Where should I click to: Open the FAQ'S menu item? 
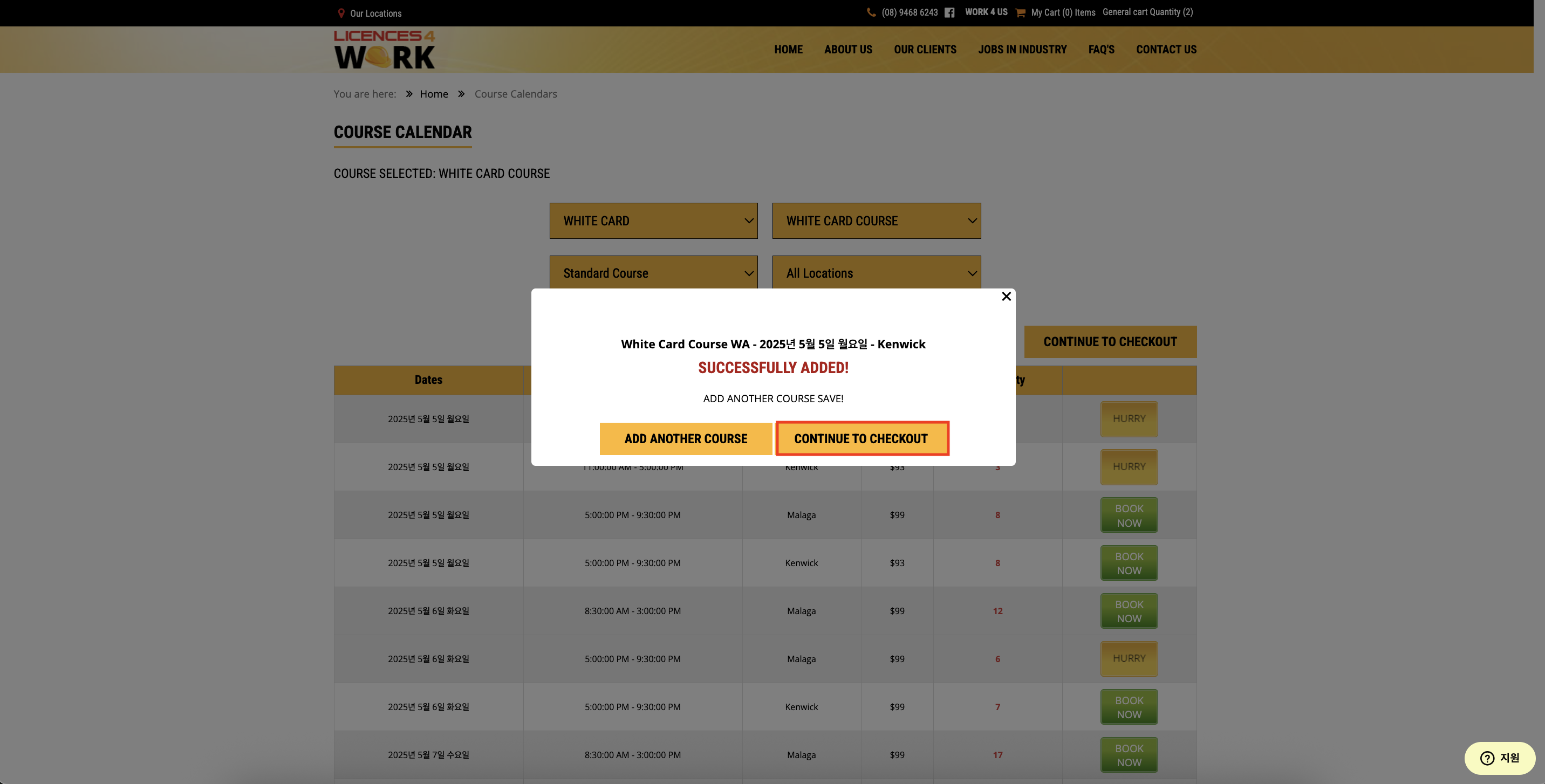[1101, 50]
